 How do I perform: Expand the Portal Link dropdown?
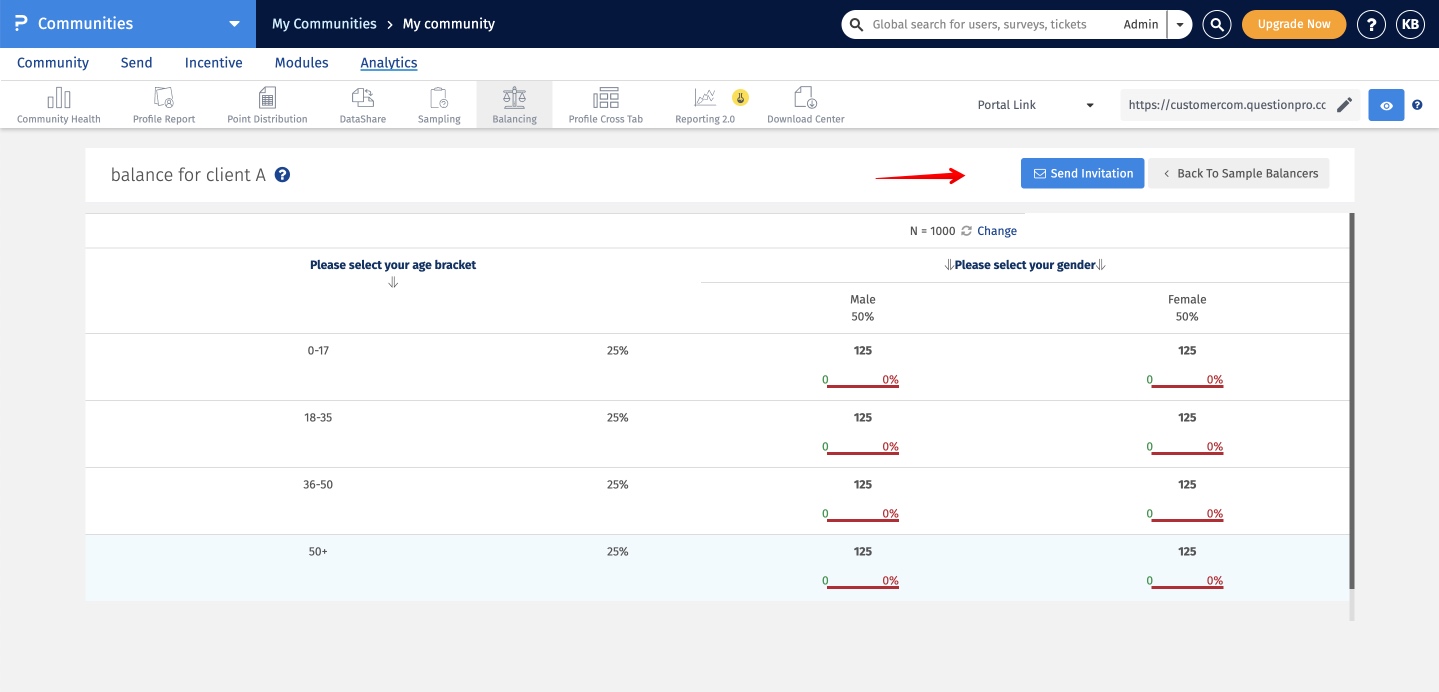(x=1090, y=105)
